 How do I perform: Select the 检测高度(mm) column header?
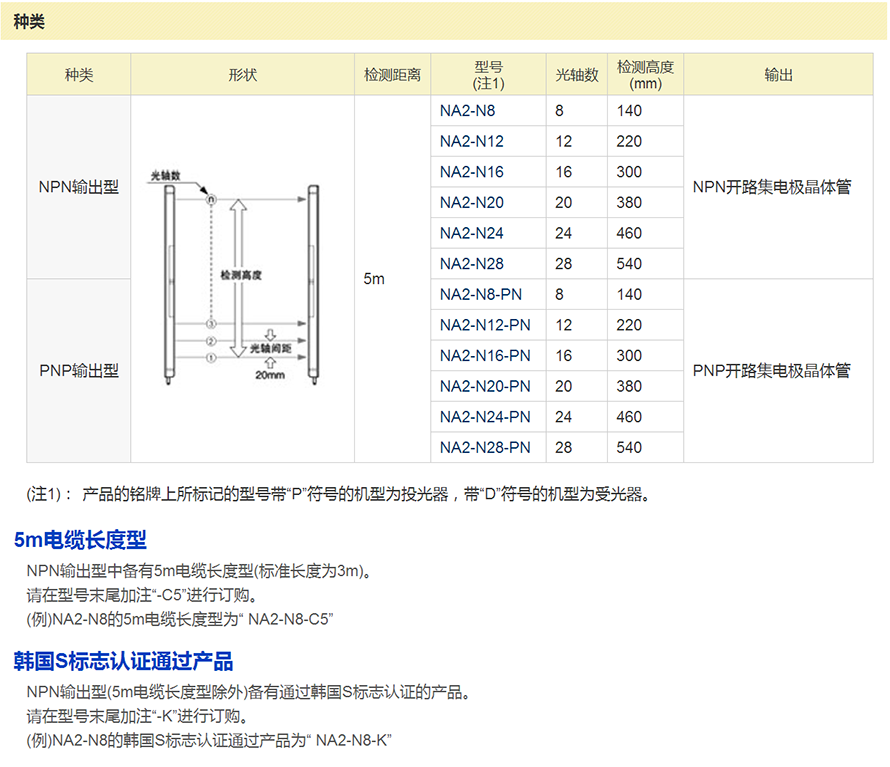point(645,75)
